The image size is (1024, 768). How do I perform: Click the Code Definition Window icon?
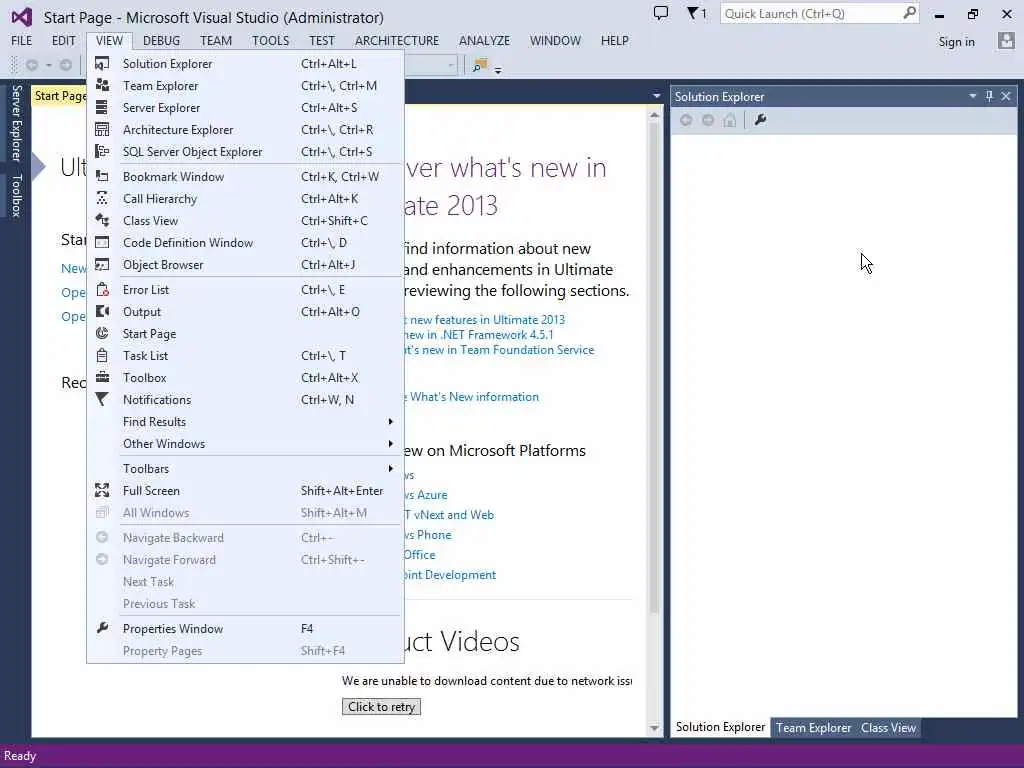102,242
